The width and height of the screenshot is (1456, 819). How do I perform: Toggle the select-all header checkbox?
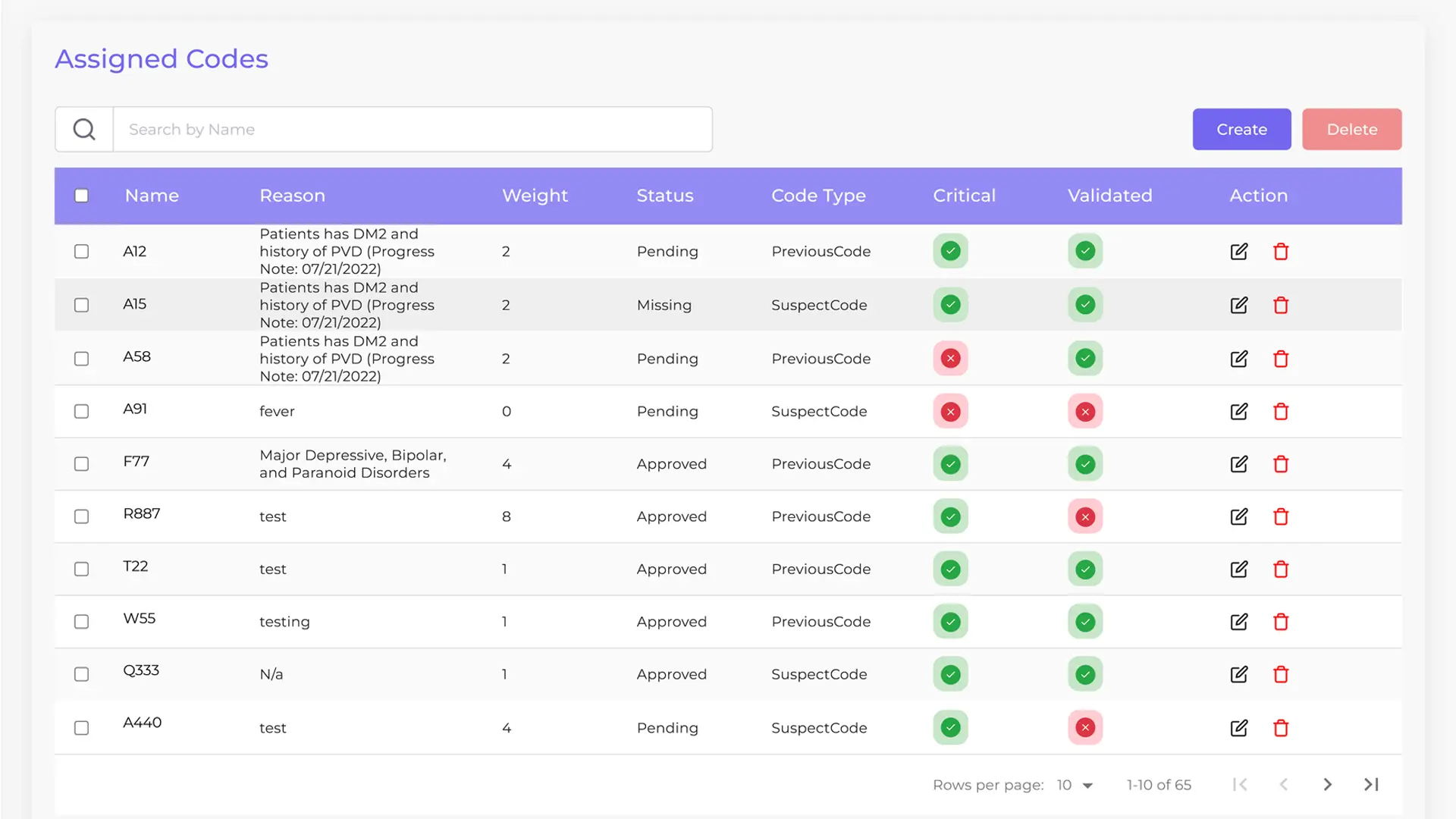tap(82, 196)
